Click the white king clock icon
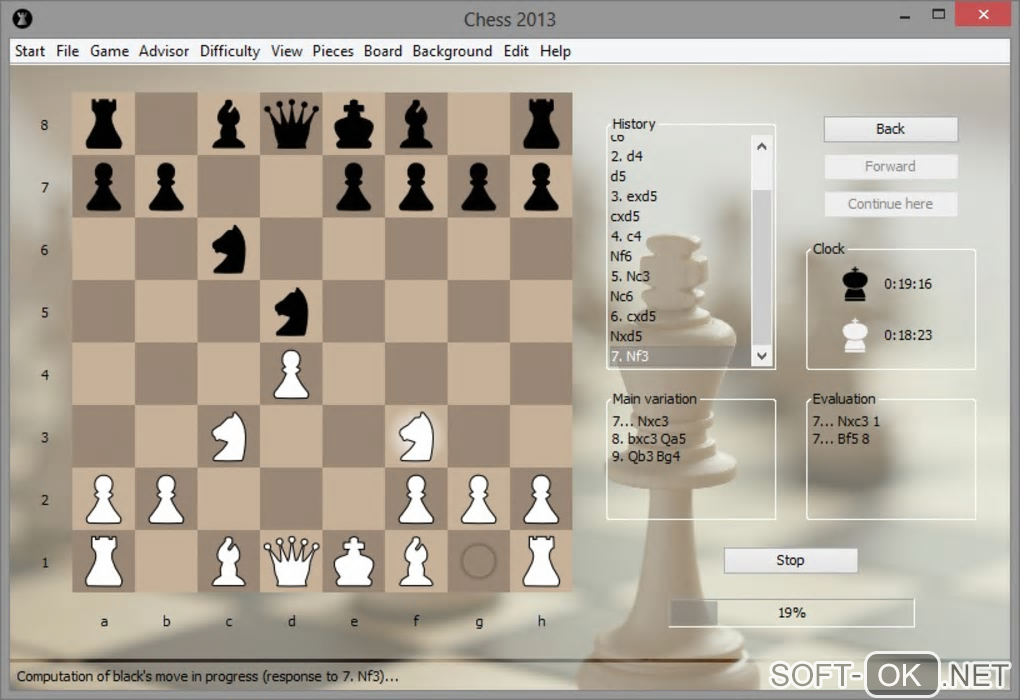The width and height of the screenshot is (1020, 700). [855, 335]
